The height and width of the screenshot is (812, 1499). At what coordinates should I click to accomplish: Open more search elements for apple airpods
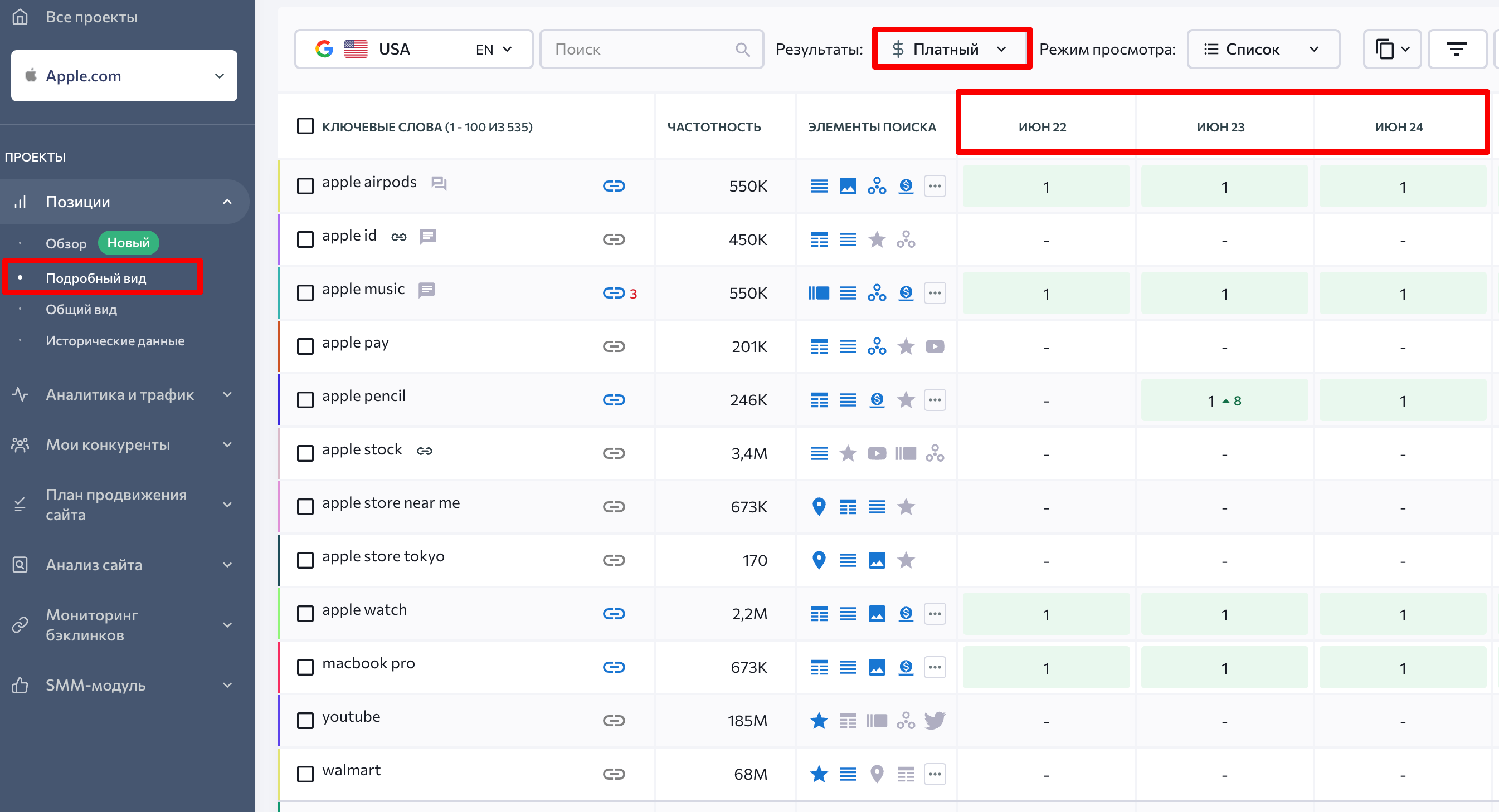click(935, 186)
